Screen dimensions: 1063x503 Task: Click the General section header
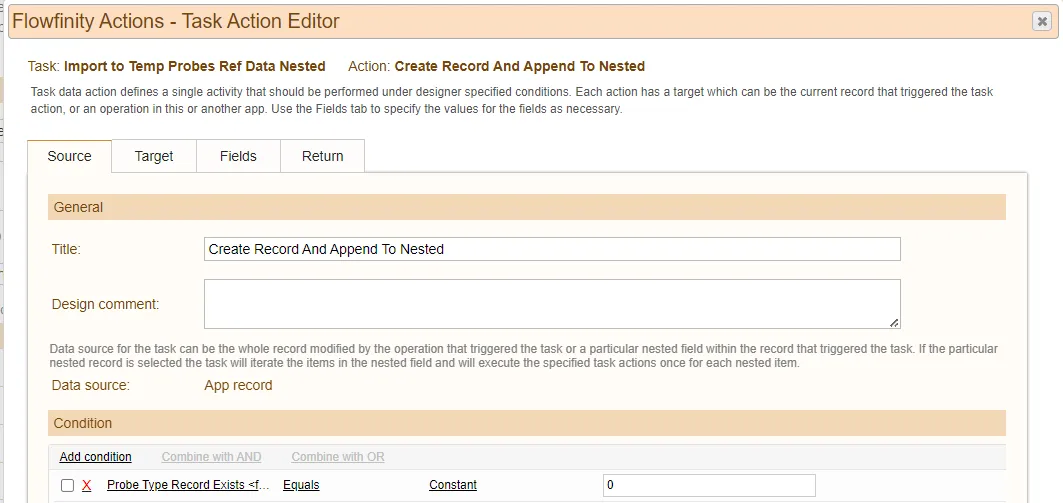tap(527, 207)
